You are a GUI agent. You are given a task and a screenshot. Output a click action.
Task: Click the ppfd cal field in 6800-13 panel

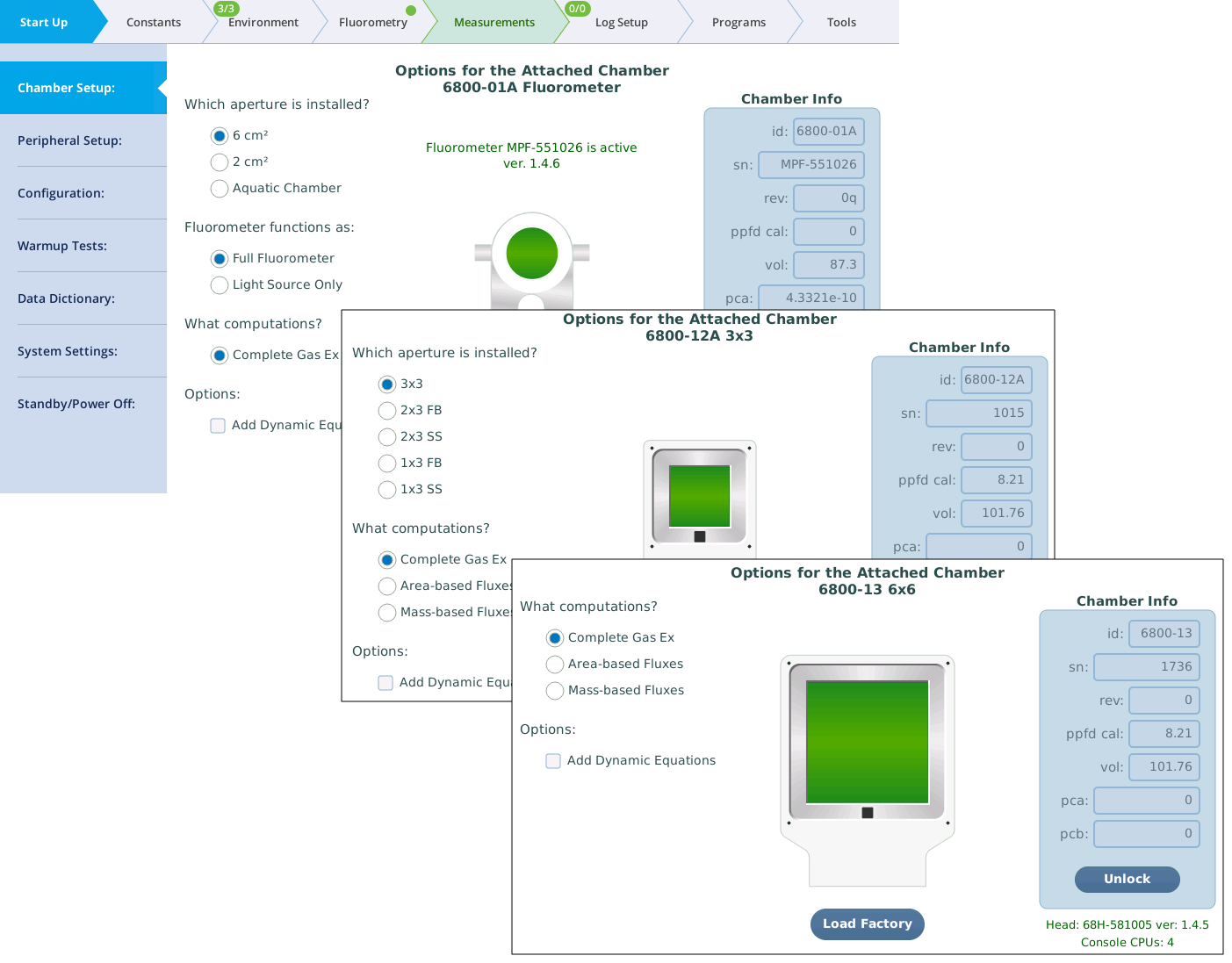point(1164,734)
